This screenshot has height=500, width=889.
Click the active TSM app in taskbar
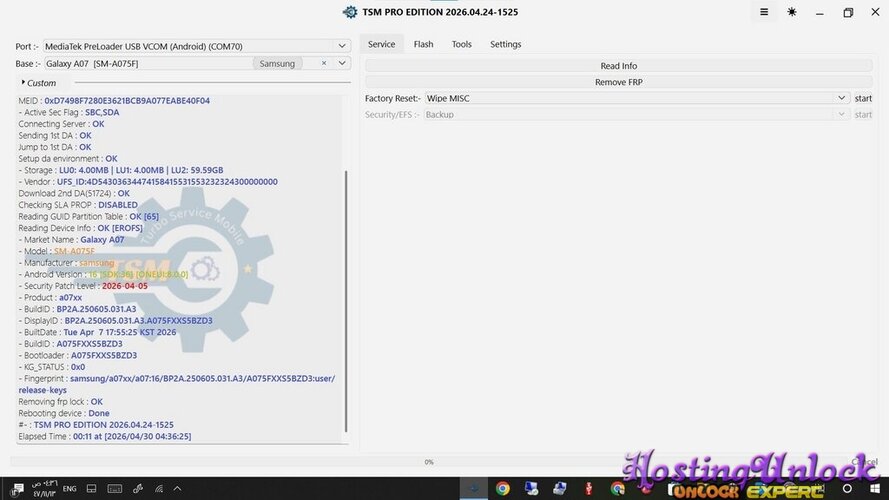[473, 489]
